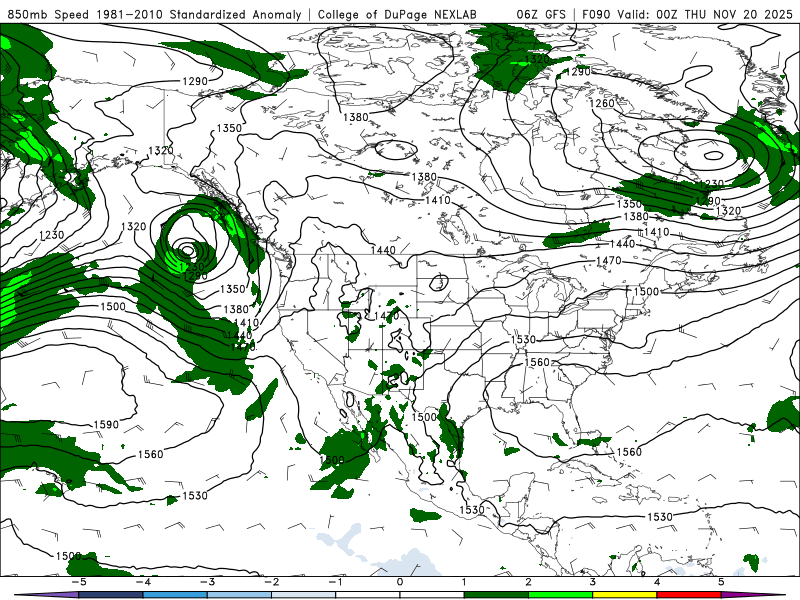
Task: Click the "1590" height contour label
Action: pos(106,424)
